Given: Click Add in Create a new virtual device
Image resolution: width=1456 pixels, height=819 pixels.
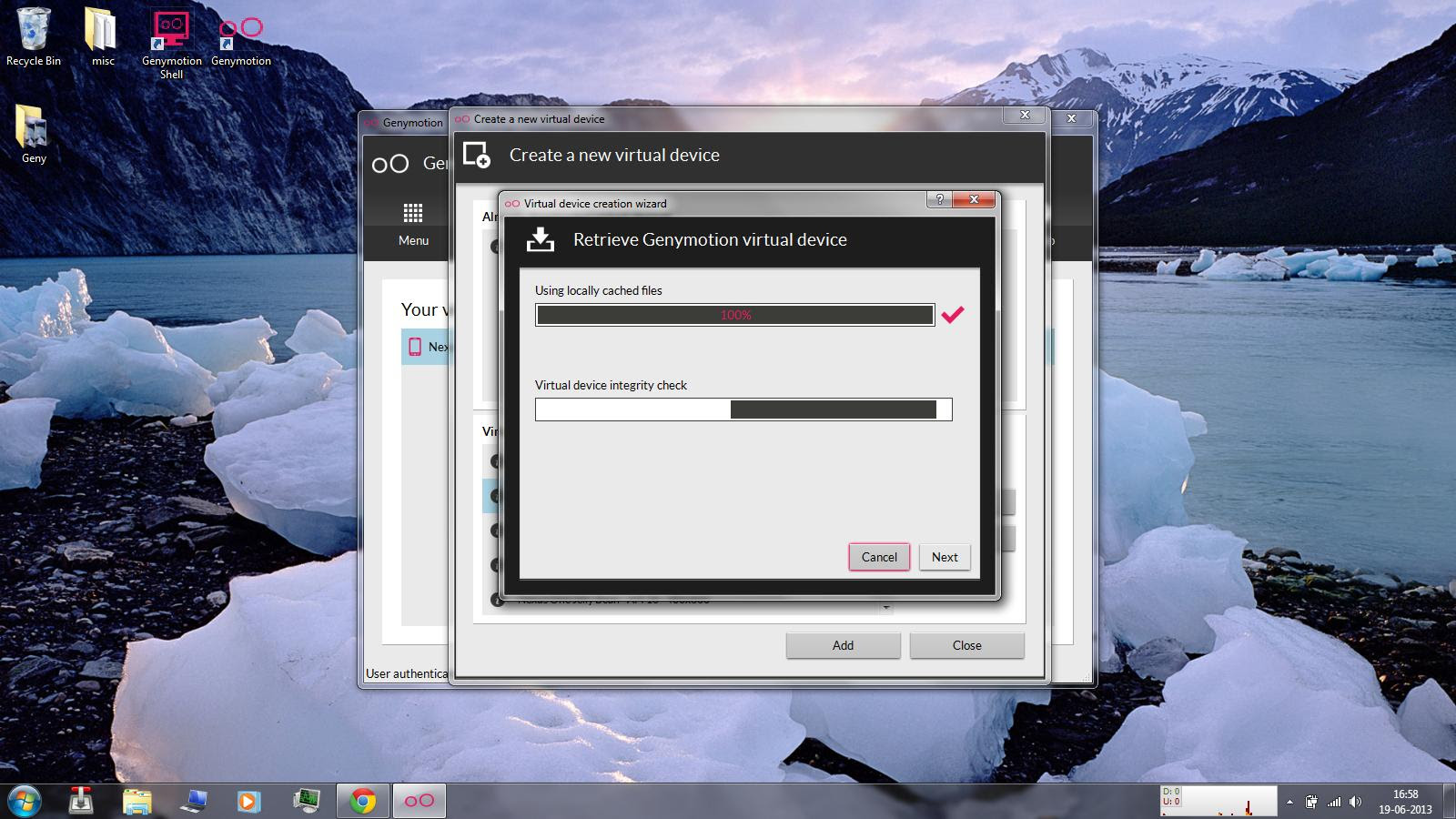Looking at the screenshot, I should pyautogui.click(x=843, y=645).
